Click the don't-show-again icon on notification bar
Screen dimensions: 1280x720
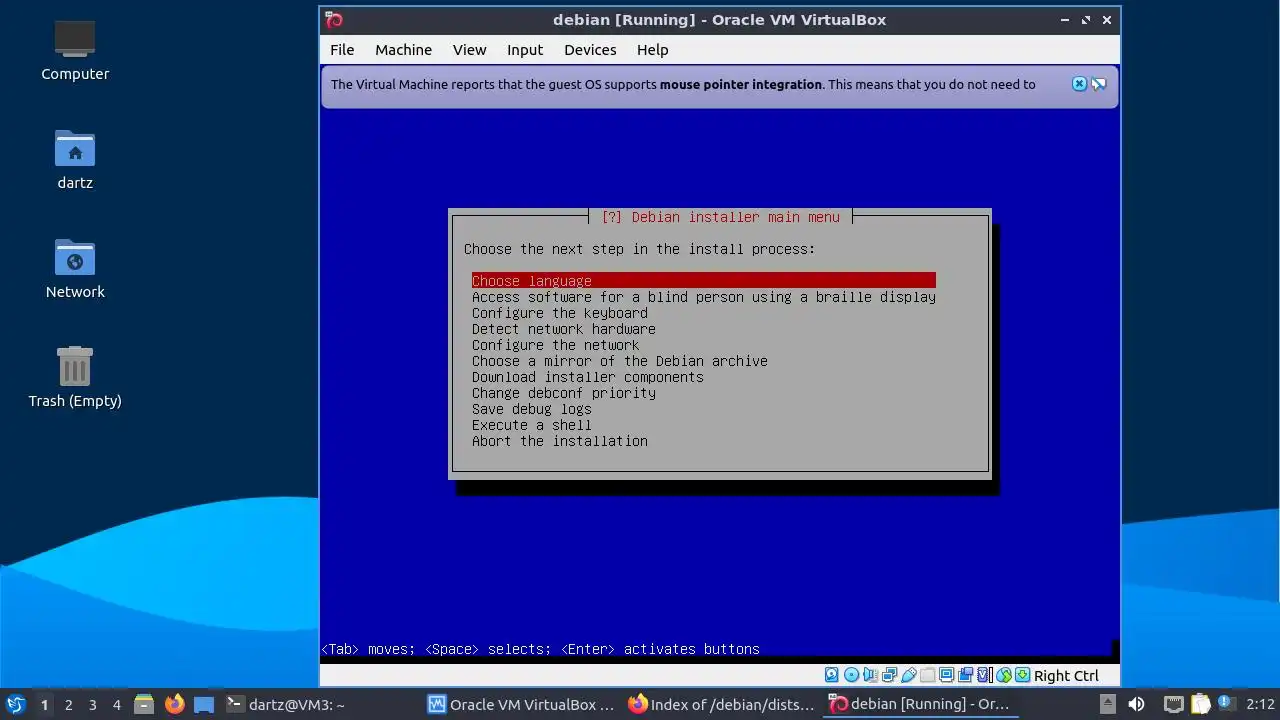[x=1099, y=84]
